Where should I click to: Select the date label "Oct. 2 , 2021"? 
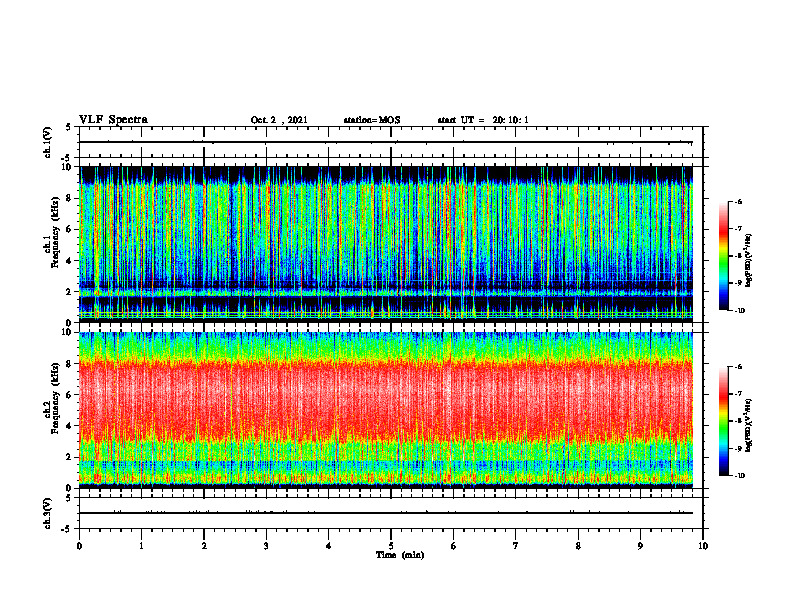(279, 120)
